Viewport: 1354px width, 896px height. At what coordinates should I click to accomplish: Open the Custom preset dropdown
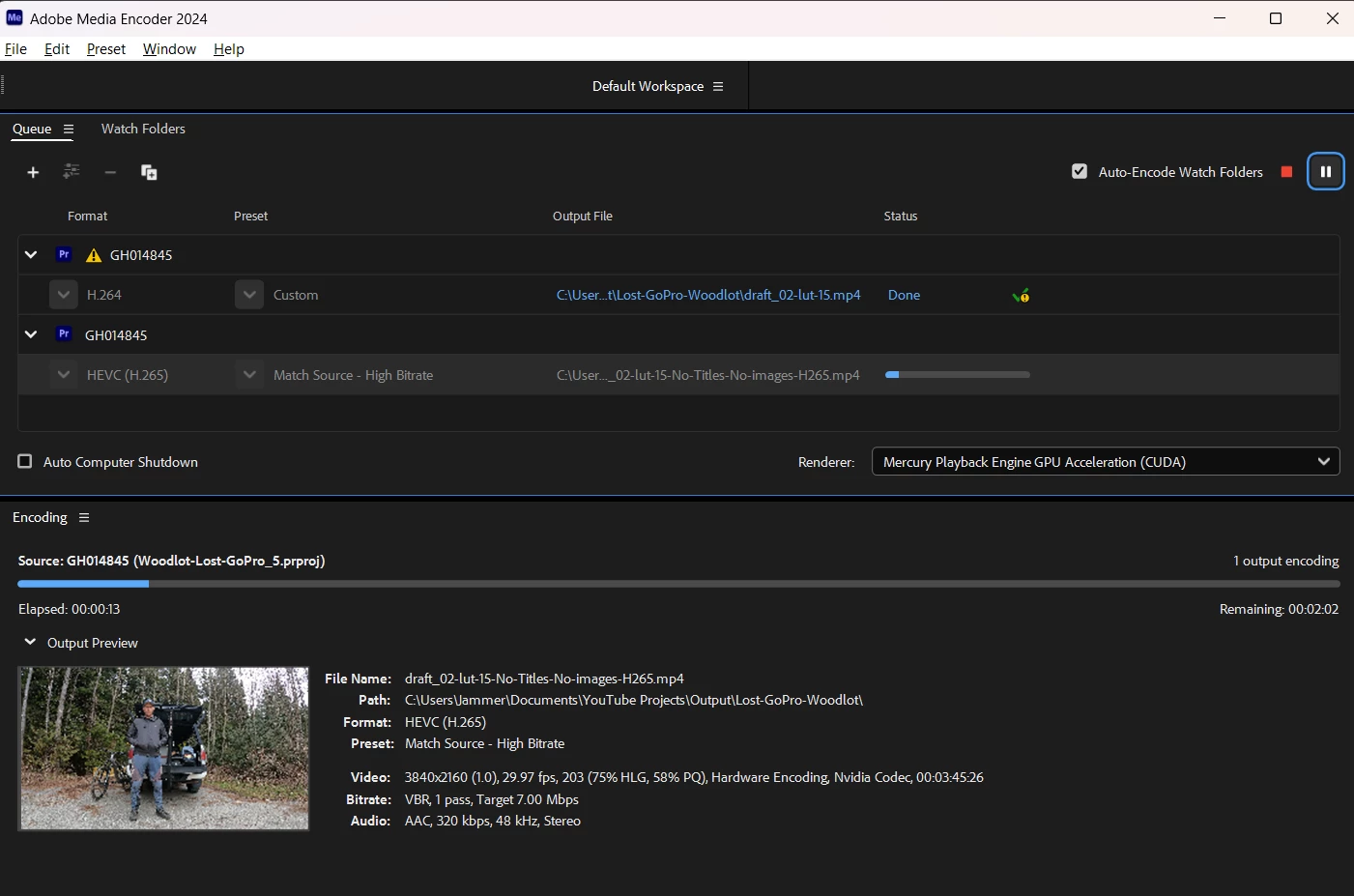click(249, 295)
